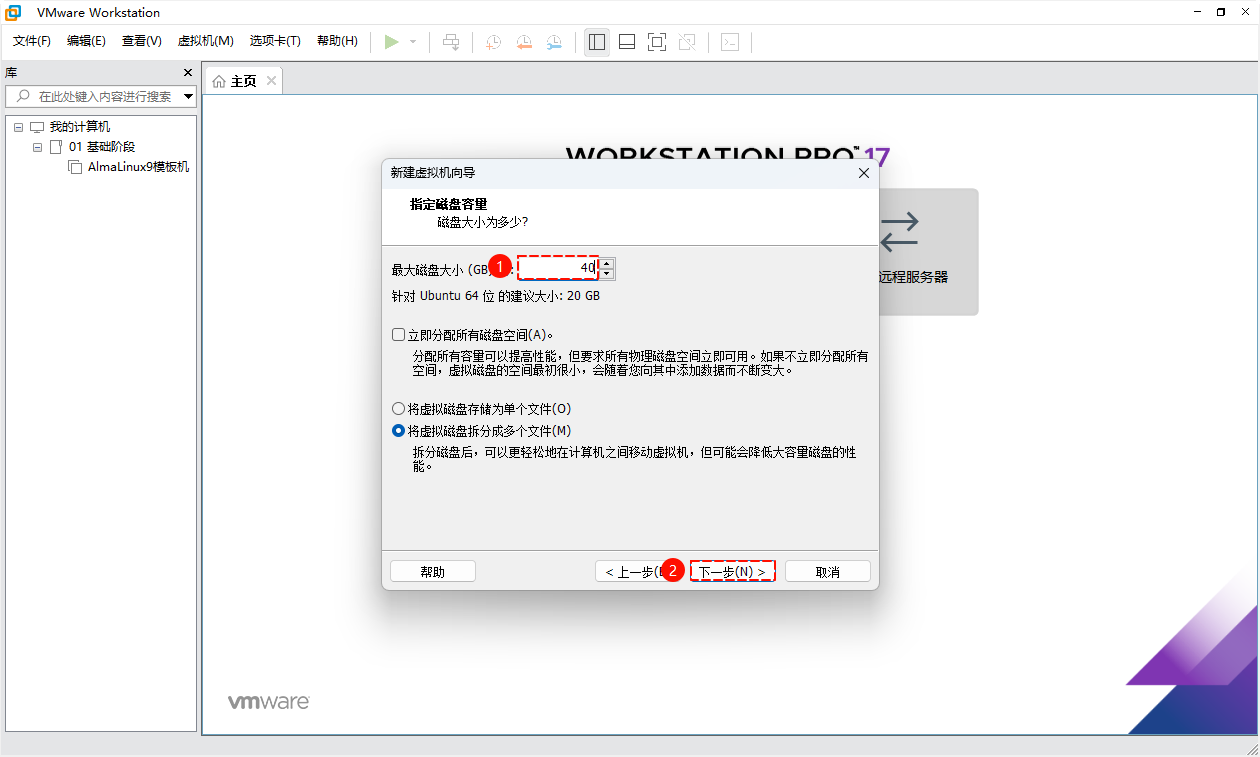
Task: Enable allocate all disk space now checkbox
Action: click(399, 335)
